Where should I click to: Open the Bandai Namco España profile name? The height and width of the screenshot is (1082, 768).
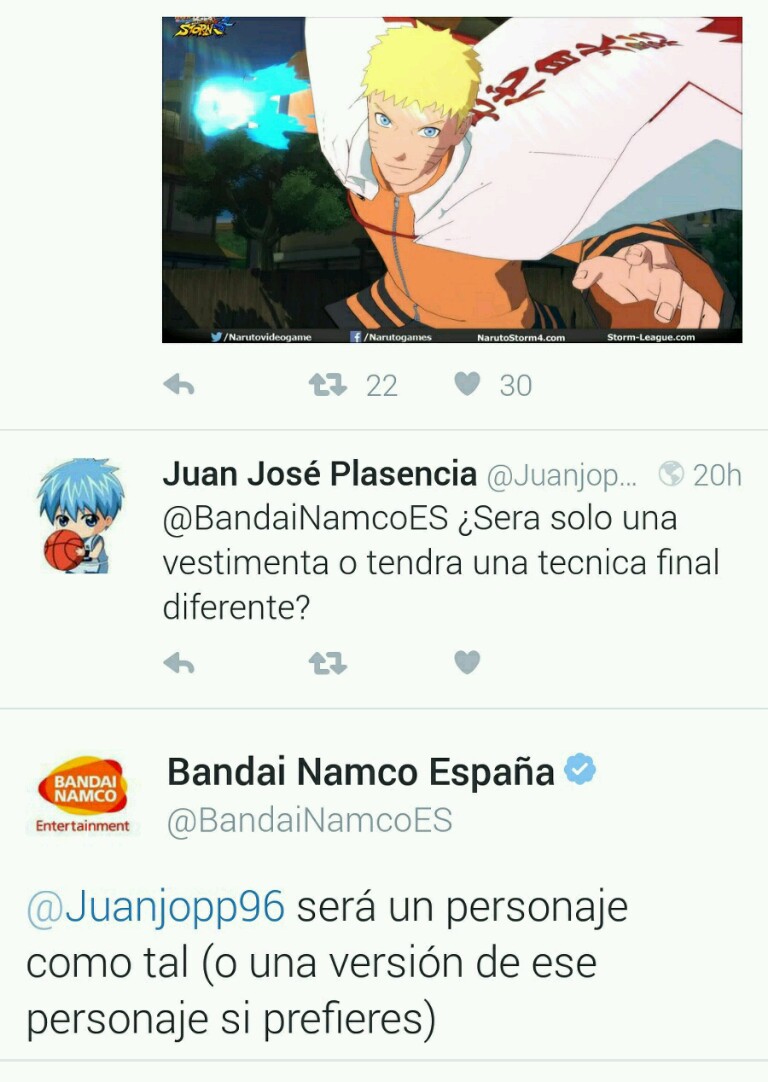pos(361,771)
